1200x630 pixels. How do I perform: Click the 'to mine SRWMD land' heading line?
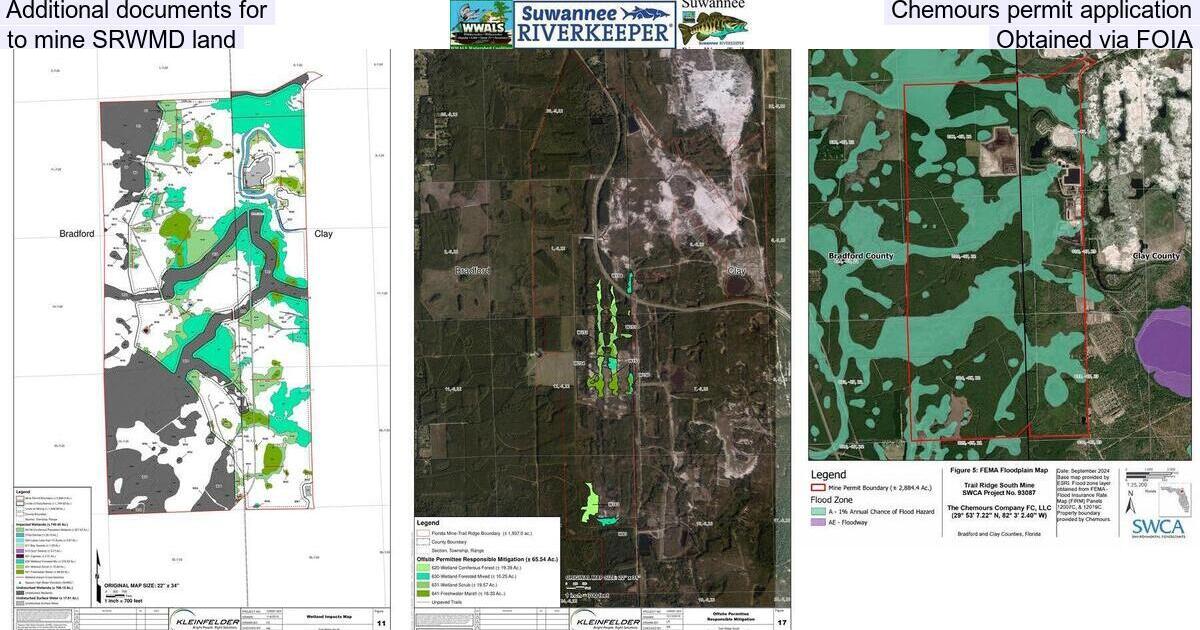[x=123, y=39]
